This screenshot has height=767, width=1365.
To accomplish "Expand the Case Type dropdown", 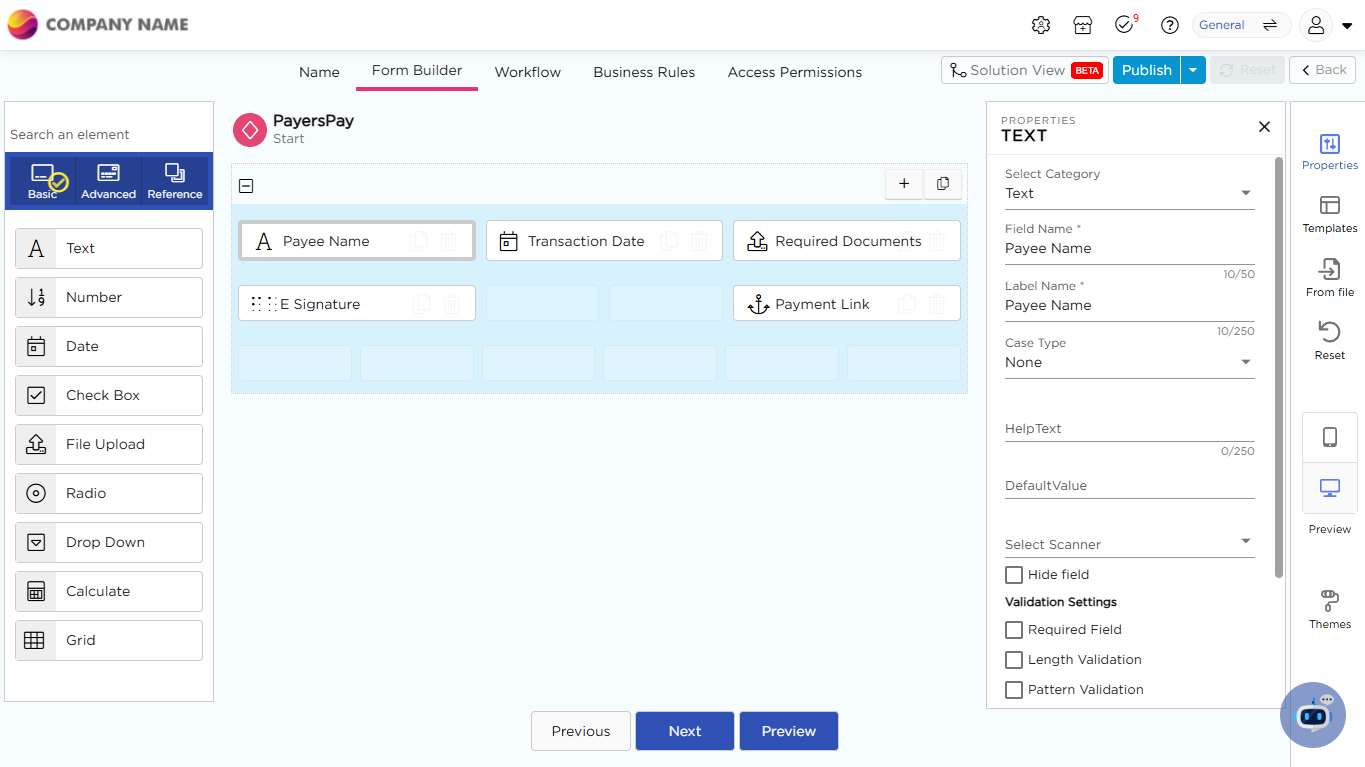I will 1129,362.
